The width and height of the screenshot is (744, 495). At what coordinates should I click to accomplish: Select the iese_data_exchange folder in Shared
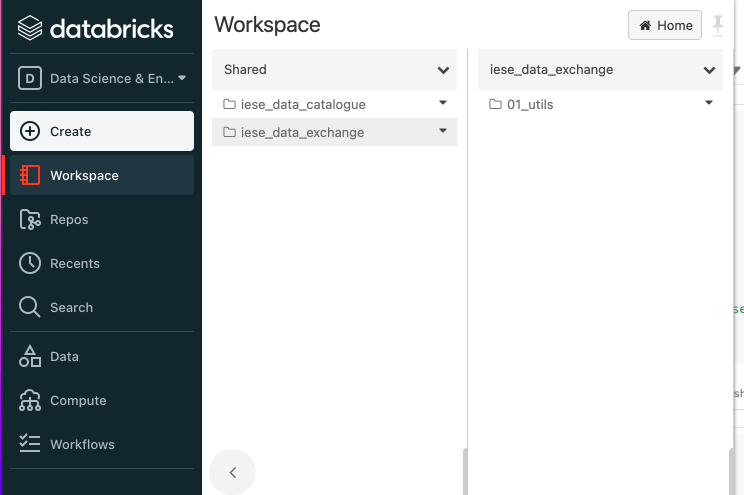click(x=302, y=132)
